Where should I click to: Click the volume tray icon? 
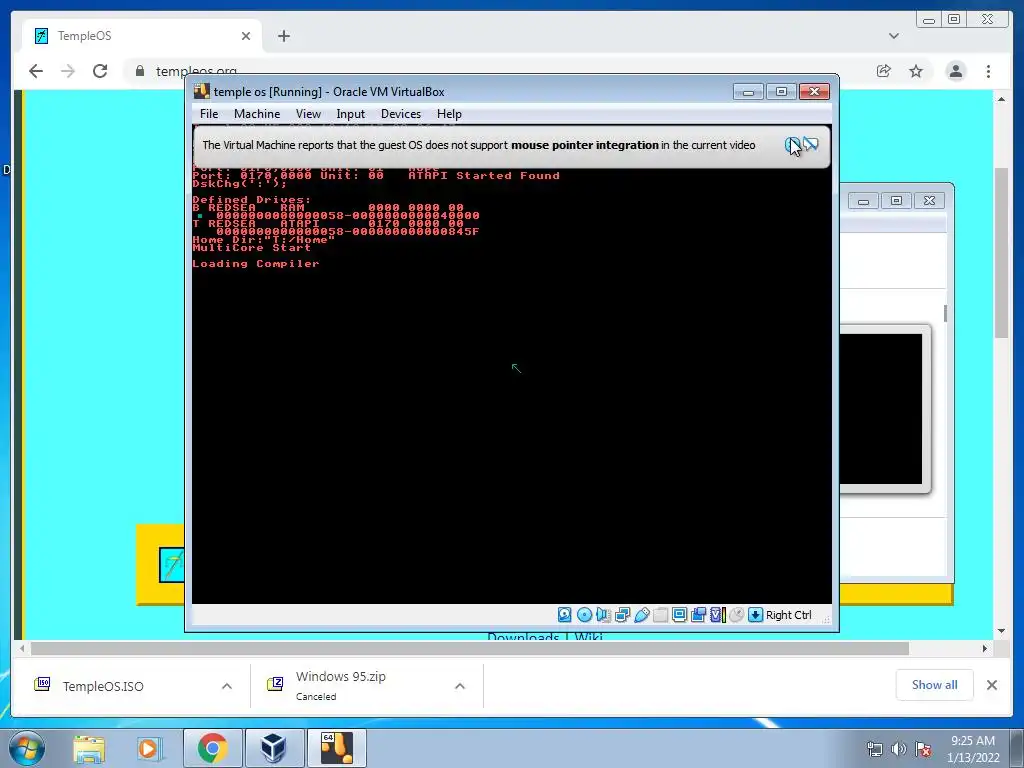[x=899, y=749]
